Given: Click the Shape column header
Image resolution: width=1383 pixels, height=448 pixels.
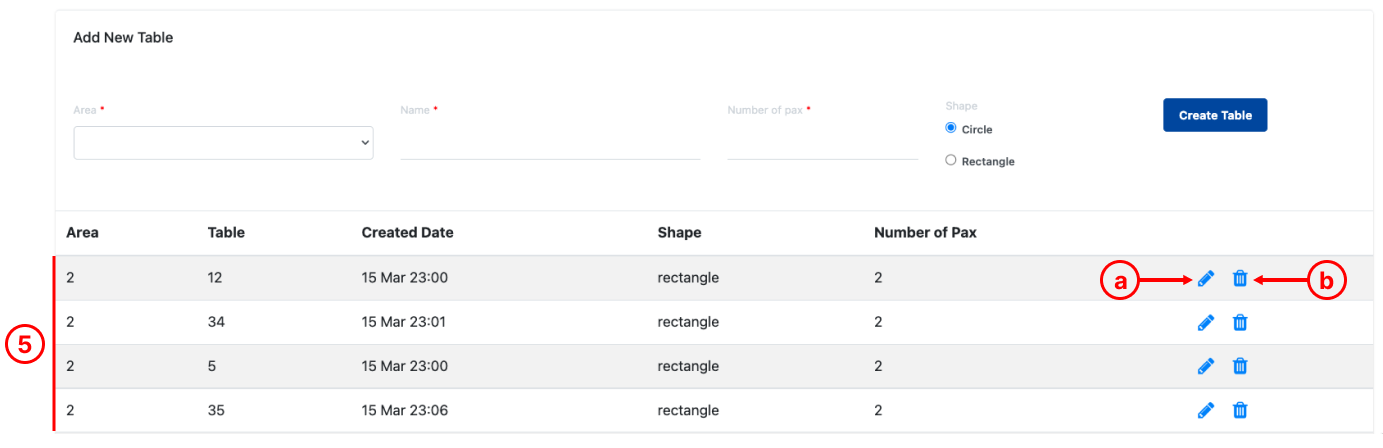Looking at the screenshot, I should click(679, 233).
